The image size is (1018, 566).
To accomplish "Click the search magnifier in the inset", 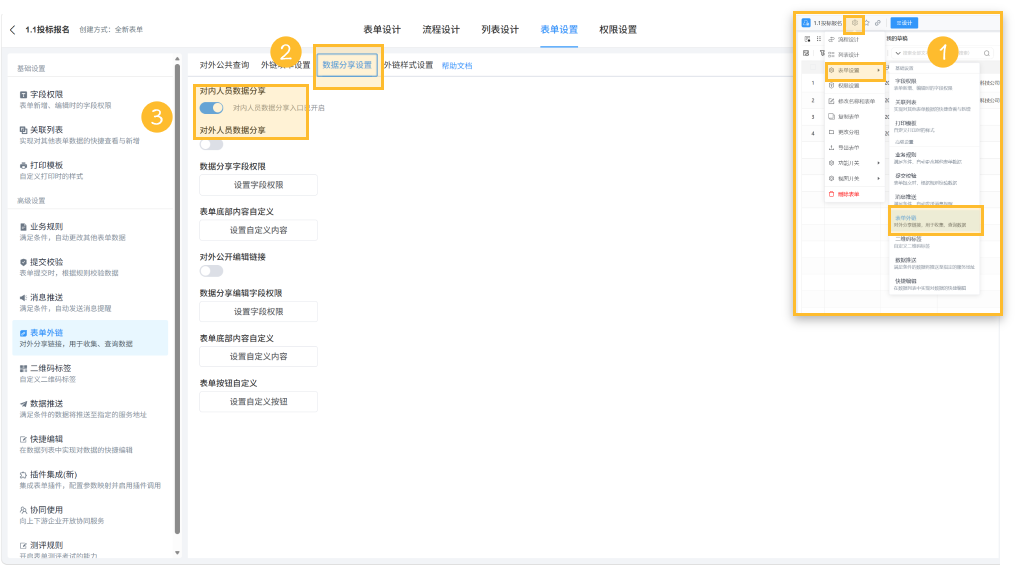I will click(987, 53).
